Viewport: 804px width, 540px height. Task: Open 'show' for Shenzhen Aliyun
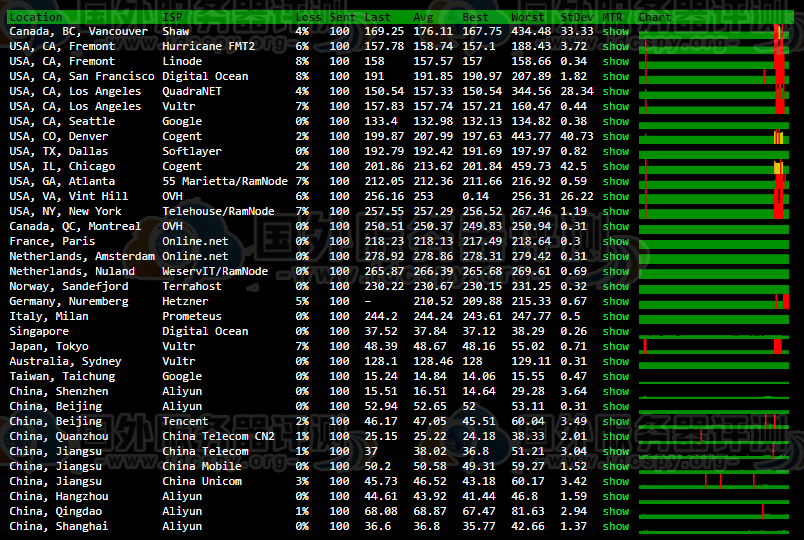(615, 391)
